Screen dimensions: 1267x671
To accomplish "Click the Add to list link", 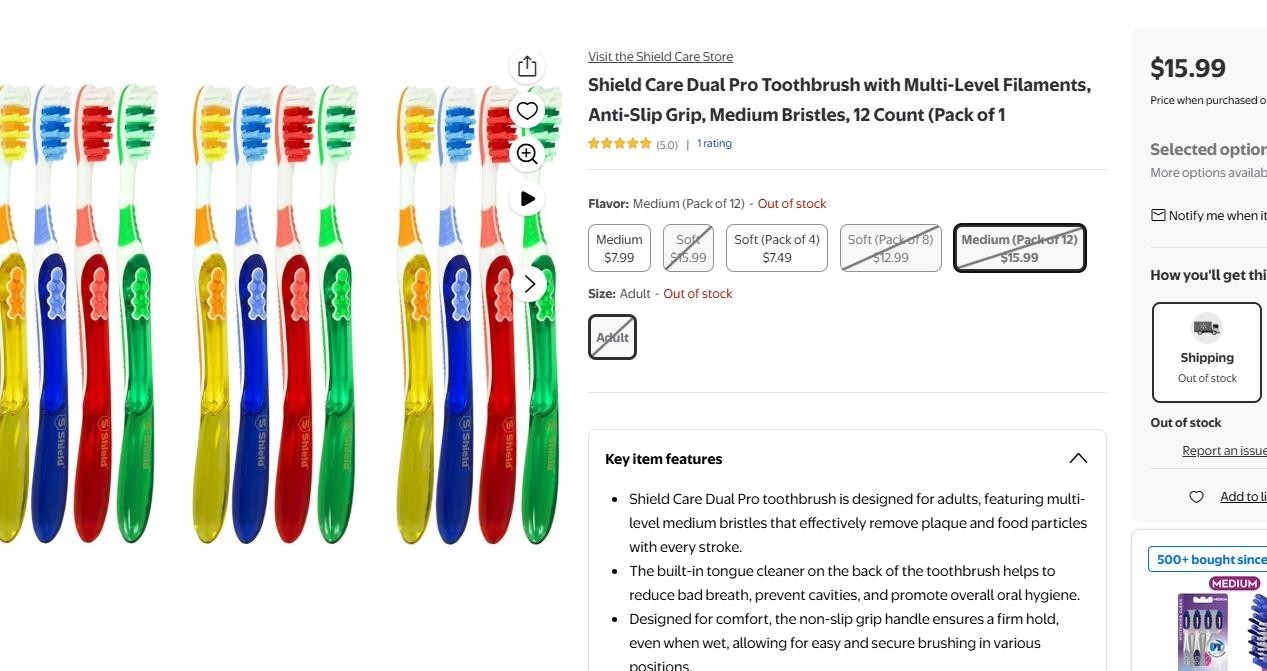I will click(x=1243, y=497).
